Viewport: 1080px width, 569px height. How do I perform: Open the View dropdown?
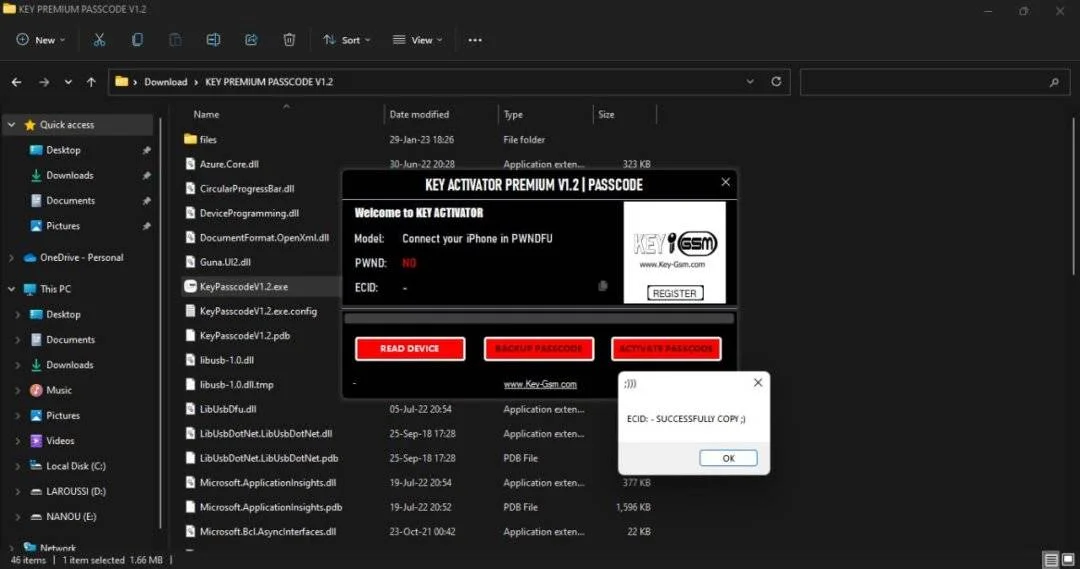coord(417,40)
